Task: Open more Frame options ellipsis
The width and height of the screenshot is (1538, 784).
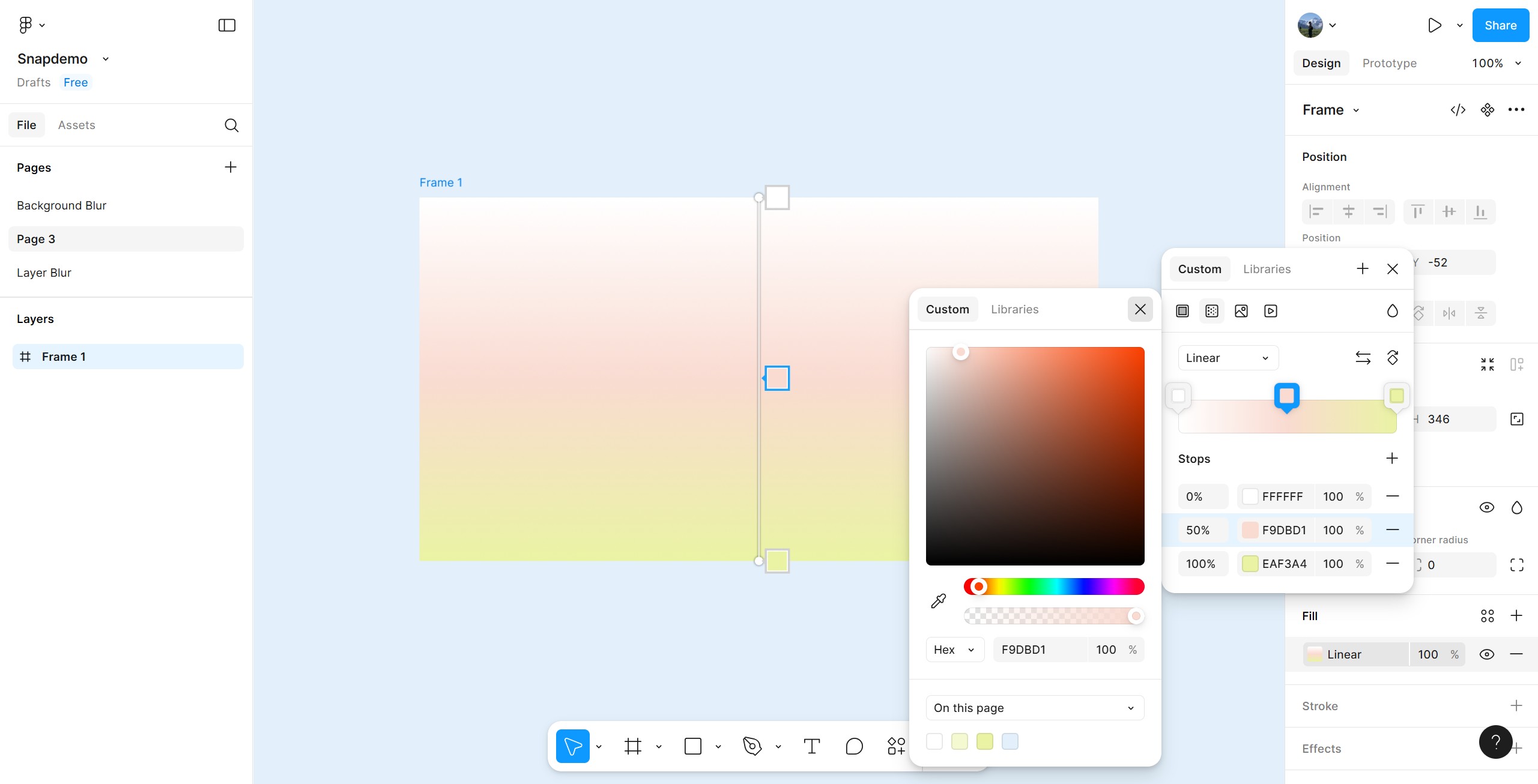Action: (1516, 110)
